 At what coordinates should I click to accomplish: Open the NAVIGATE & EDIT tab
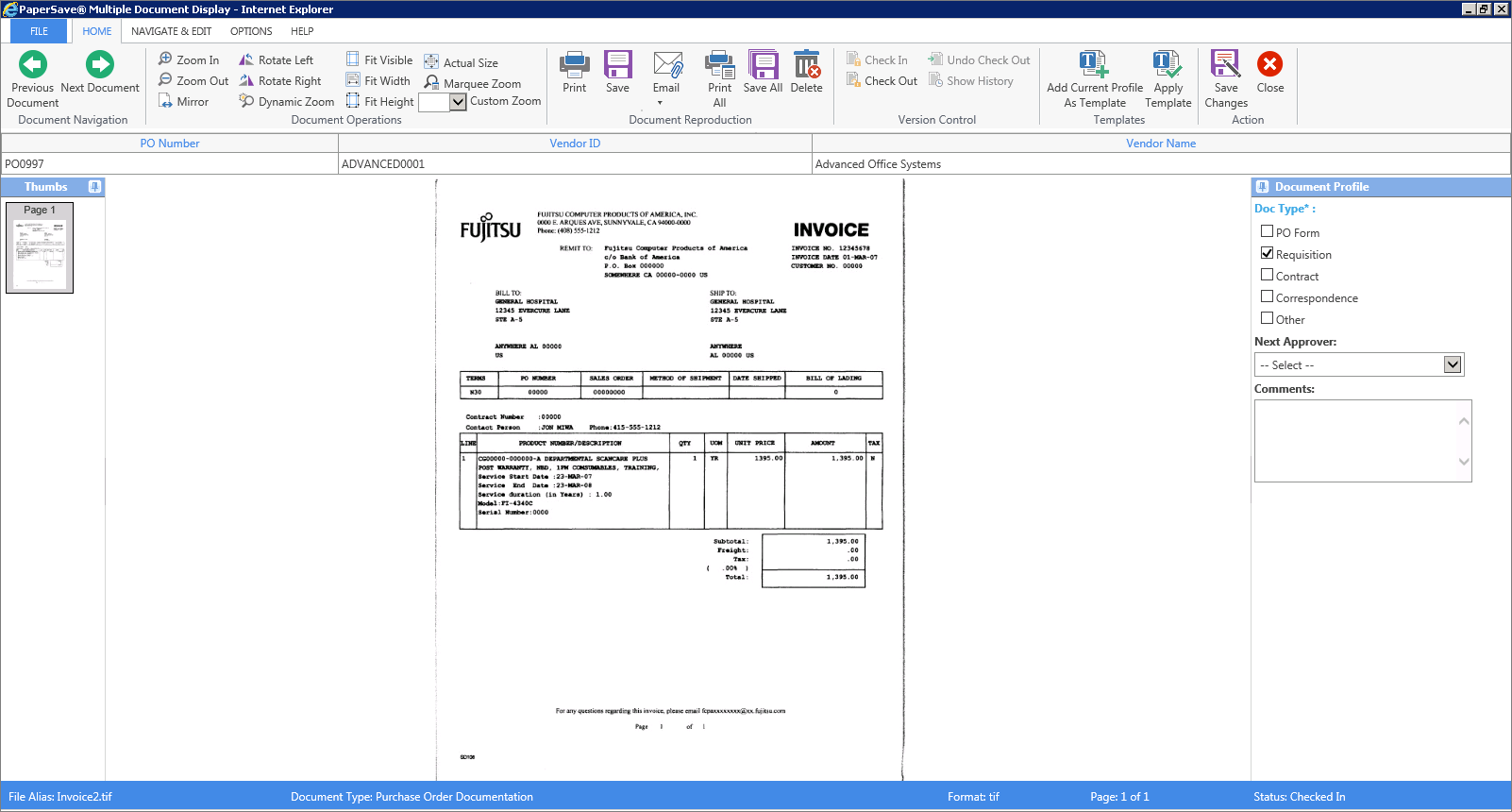click(171, 31)
